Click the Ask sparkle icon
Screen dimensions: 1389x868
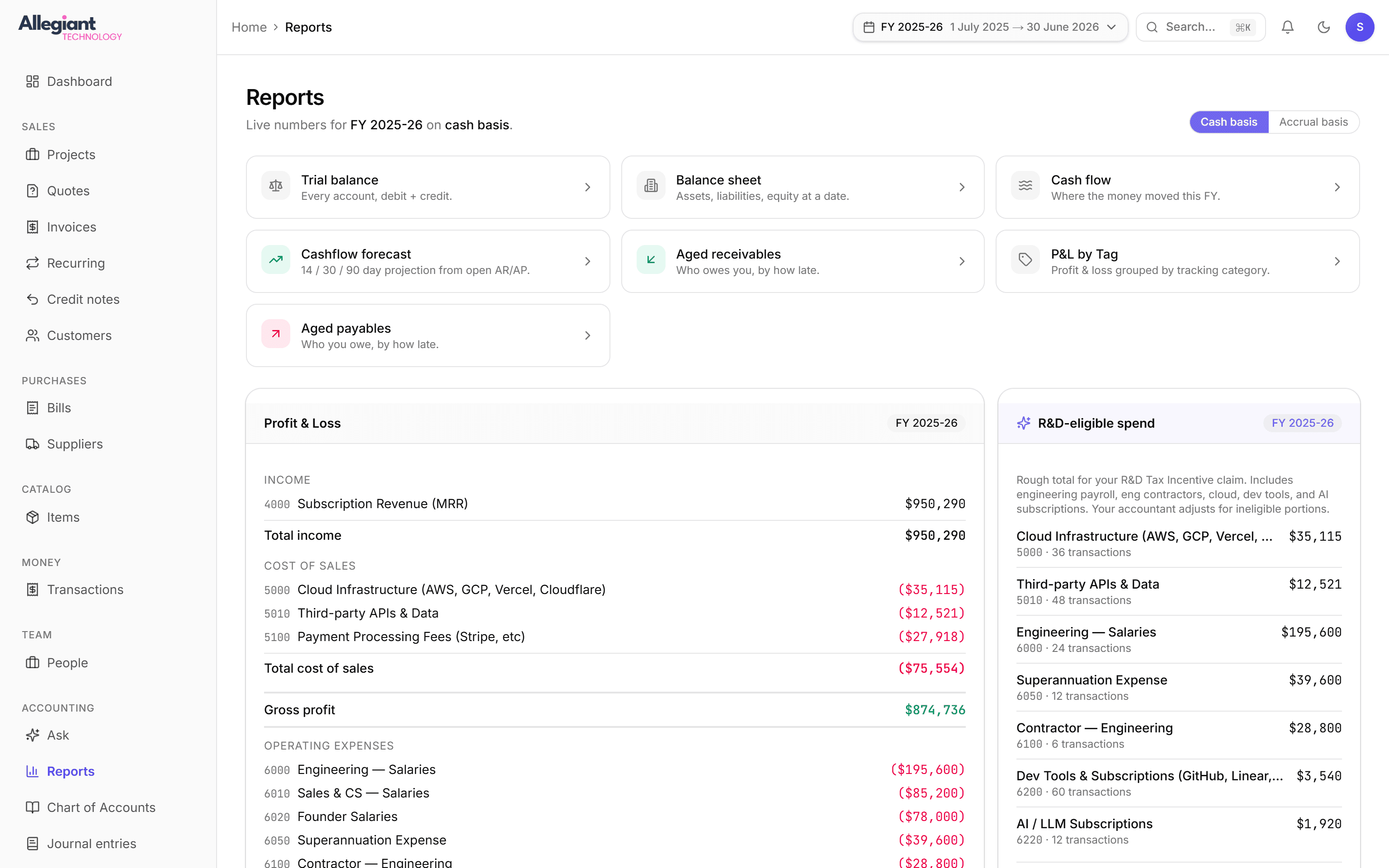pos(33,735)
